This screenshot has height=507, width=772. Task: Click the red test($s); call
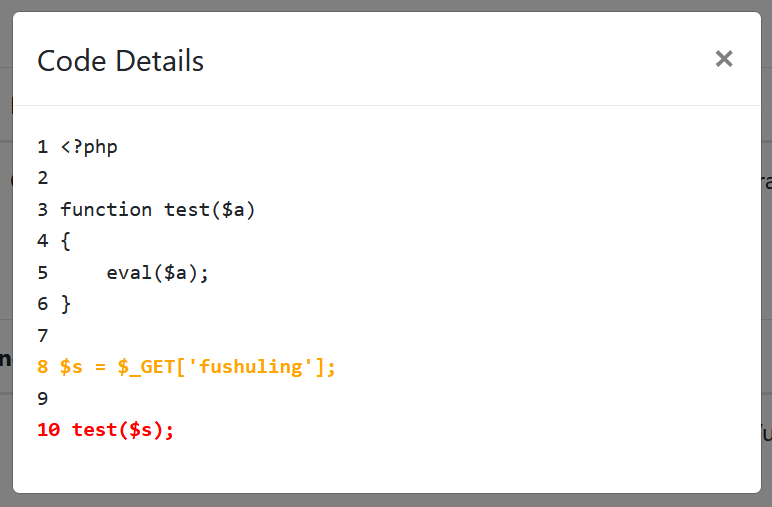pos(123,430)
